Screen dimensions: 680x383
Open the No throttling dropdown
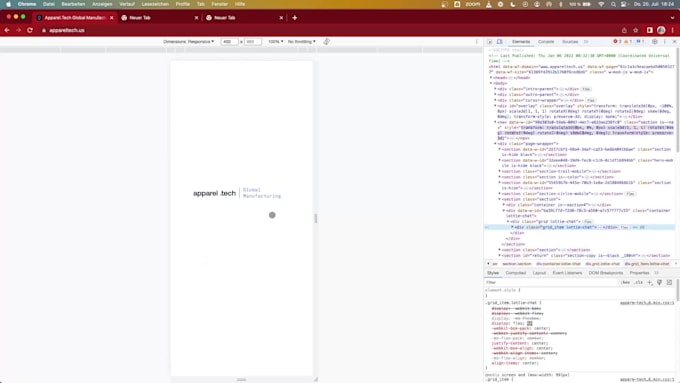click(301, 42)
